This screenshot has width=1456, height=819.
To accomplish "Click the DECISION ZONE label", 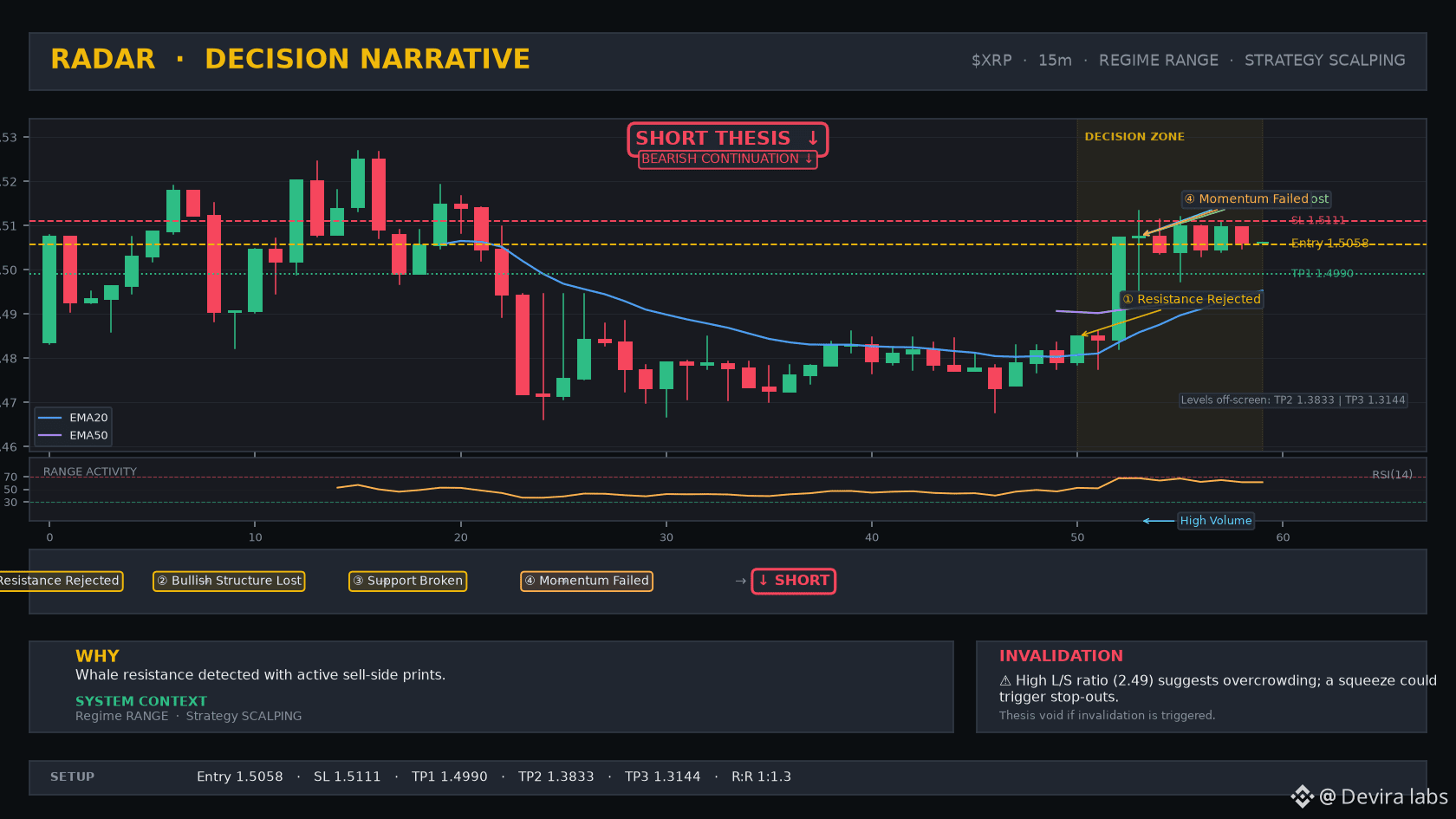I will coord(1134,137).
